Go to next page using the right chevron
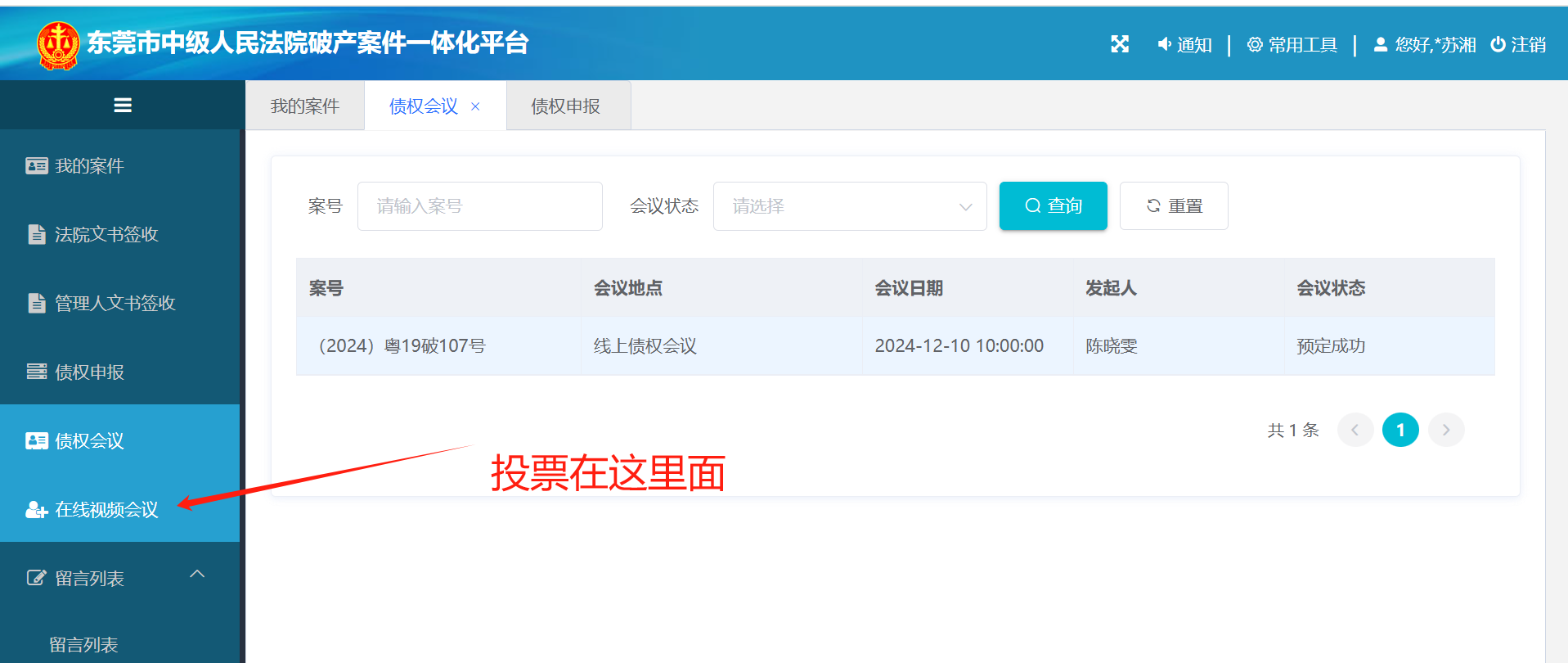This screenshot has width=1568, height=663. tap(1445, 430)
